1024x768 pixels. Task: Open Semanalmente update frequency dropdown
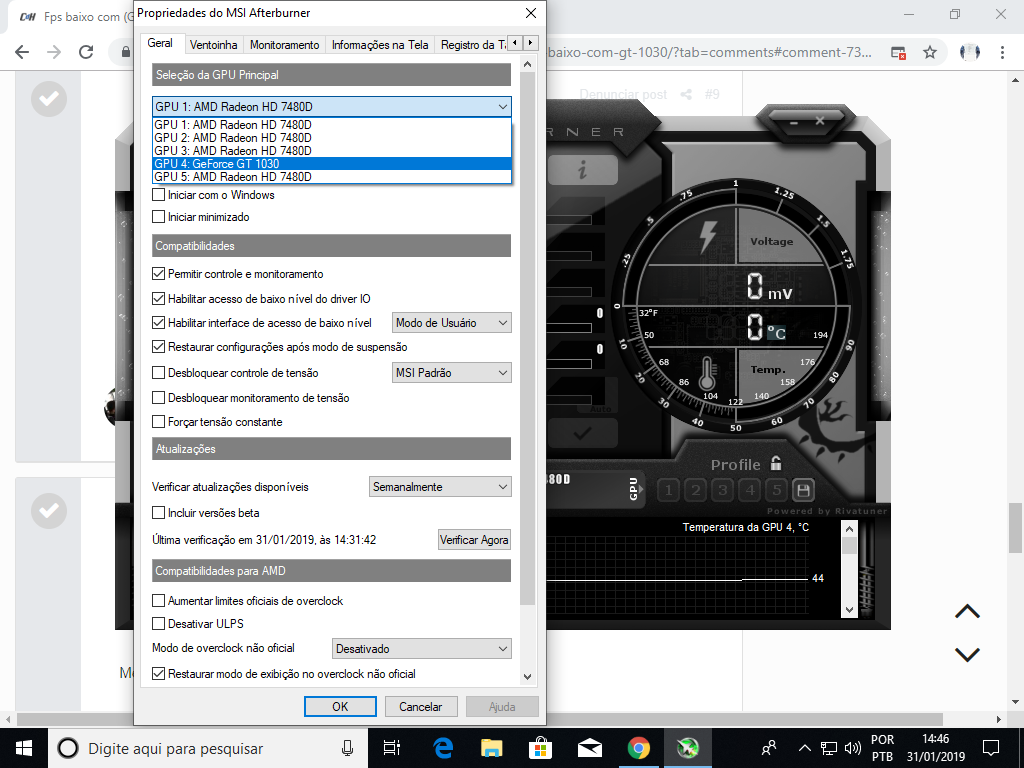[440, 487]
